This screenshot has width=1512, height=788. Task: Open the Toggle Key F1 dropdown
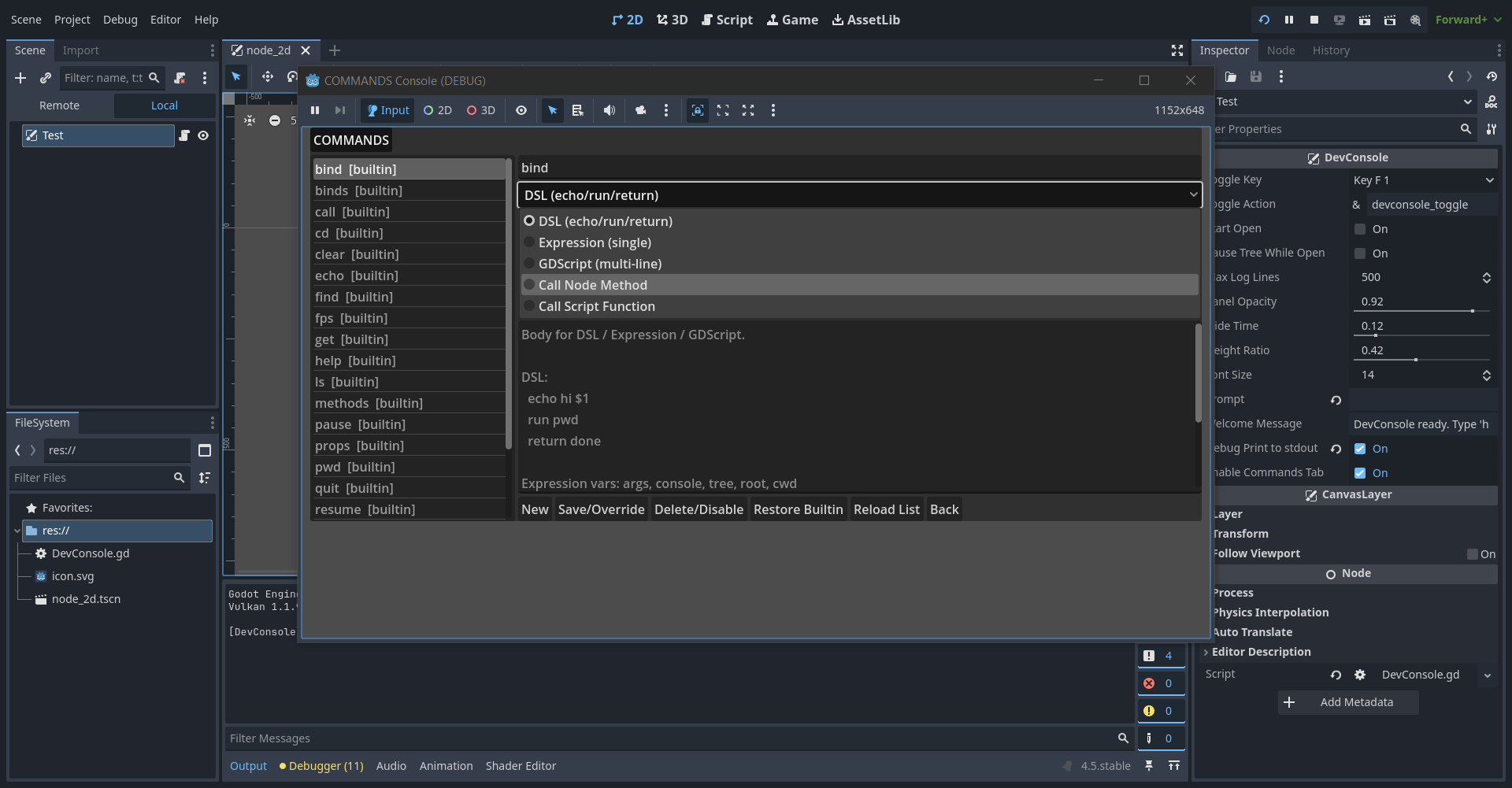1422,180
